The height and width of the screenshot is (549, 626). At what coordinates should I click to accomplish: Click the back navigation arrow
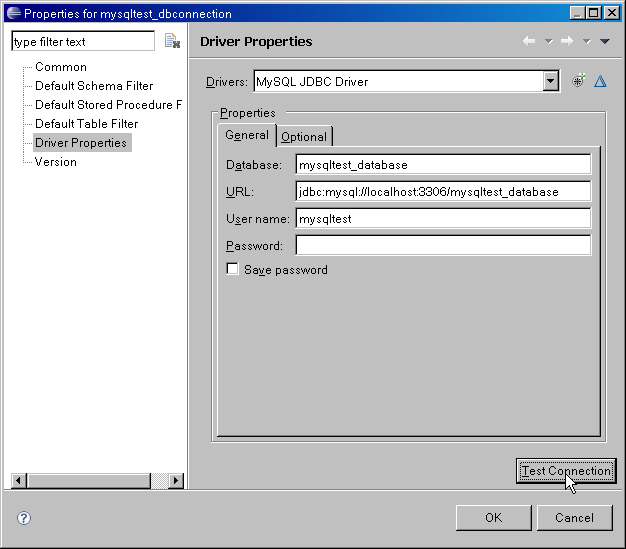pyautogui.click(x=529, y=41)
